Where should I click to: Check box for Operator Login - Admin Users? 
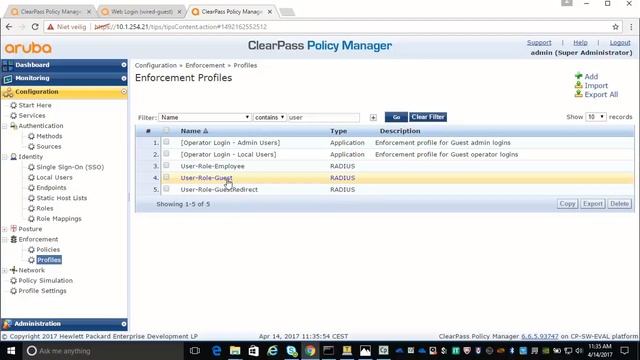[x=166, y=142]
